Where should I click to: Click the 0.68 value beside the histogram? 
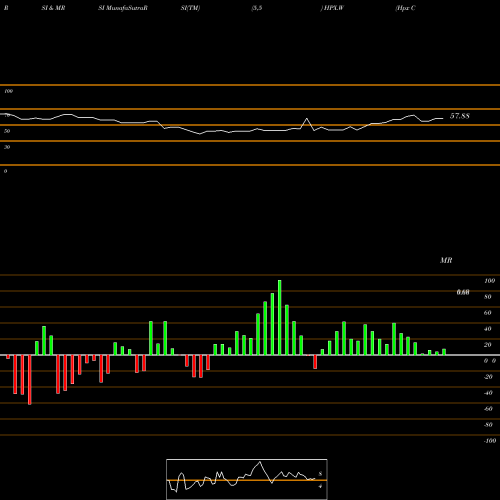(463, 292)
